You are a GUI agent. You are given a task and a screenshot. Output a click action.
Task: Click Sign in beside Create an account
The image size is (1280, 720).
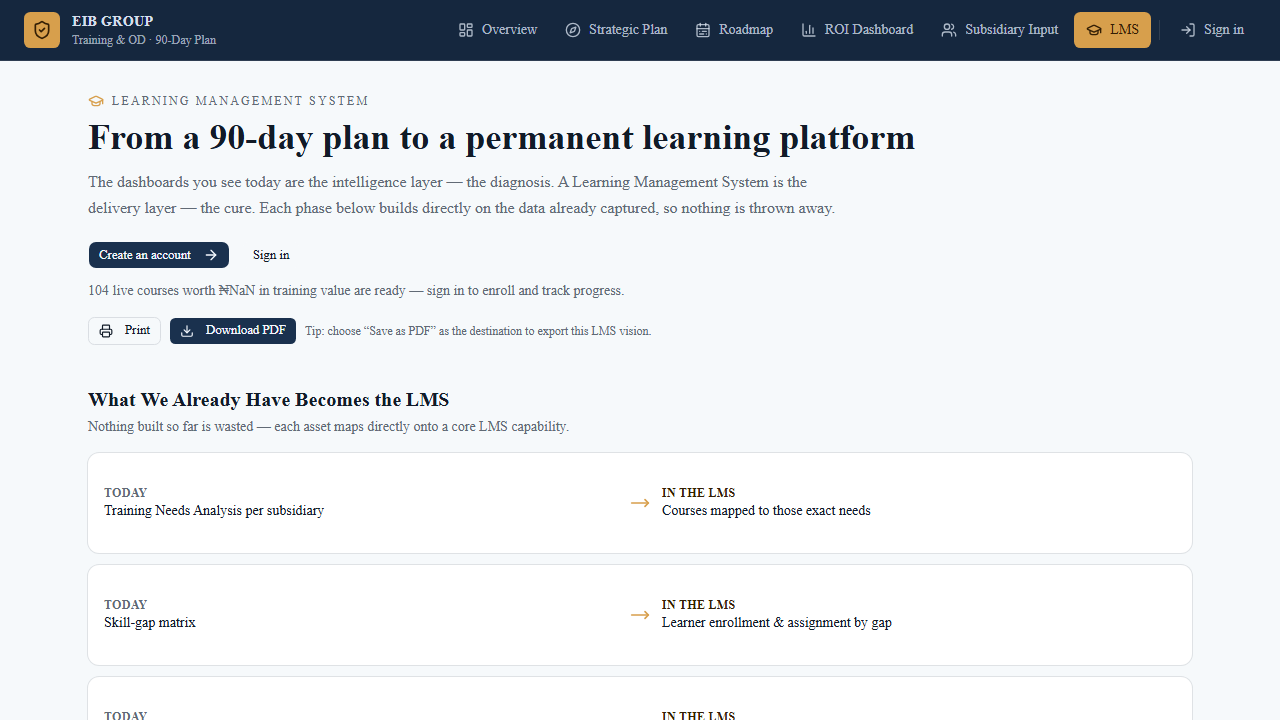pyautogui.click(x=271, y=255)
